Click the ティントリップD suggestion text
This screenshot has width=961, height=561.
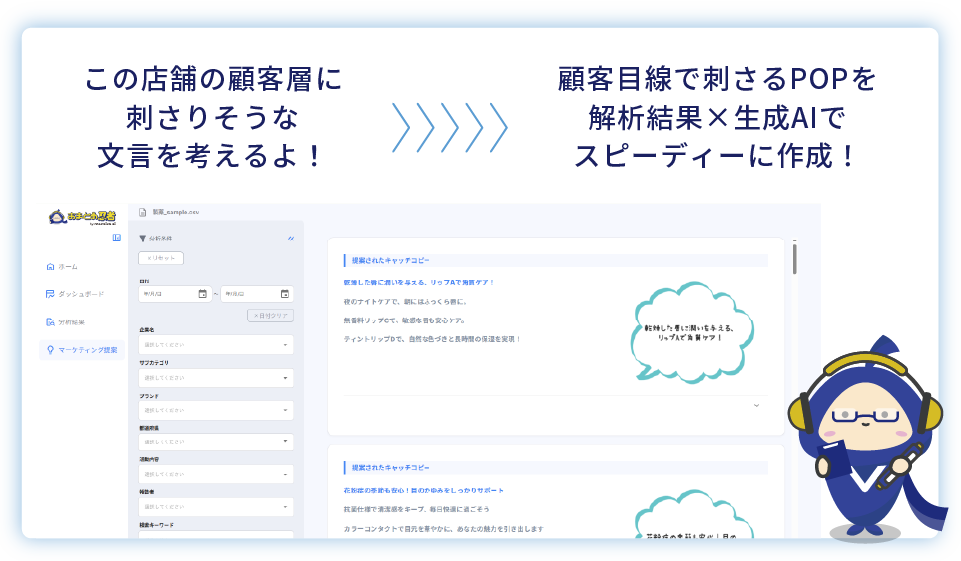tap(432, 339)
